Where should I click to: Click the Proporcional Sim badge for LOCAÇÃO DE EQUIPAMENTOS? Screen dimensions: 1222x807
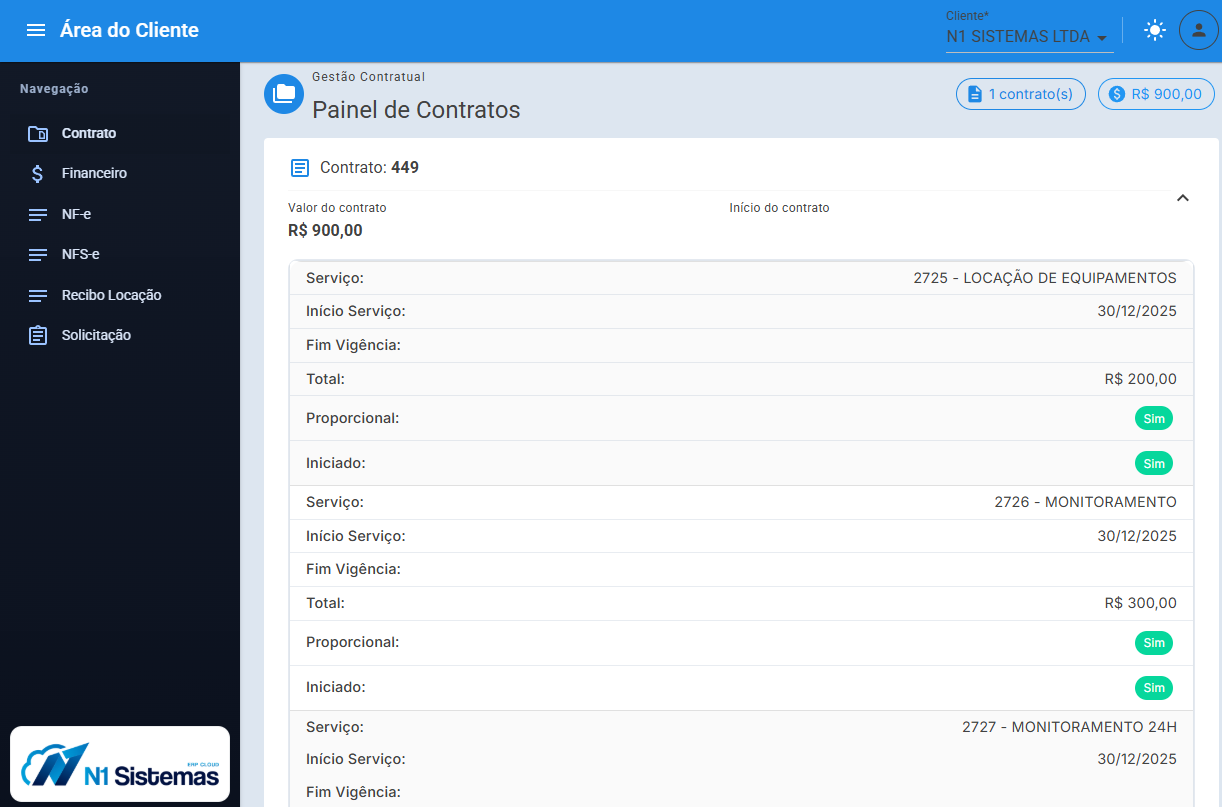[1154, 418]
